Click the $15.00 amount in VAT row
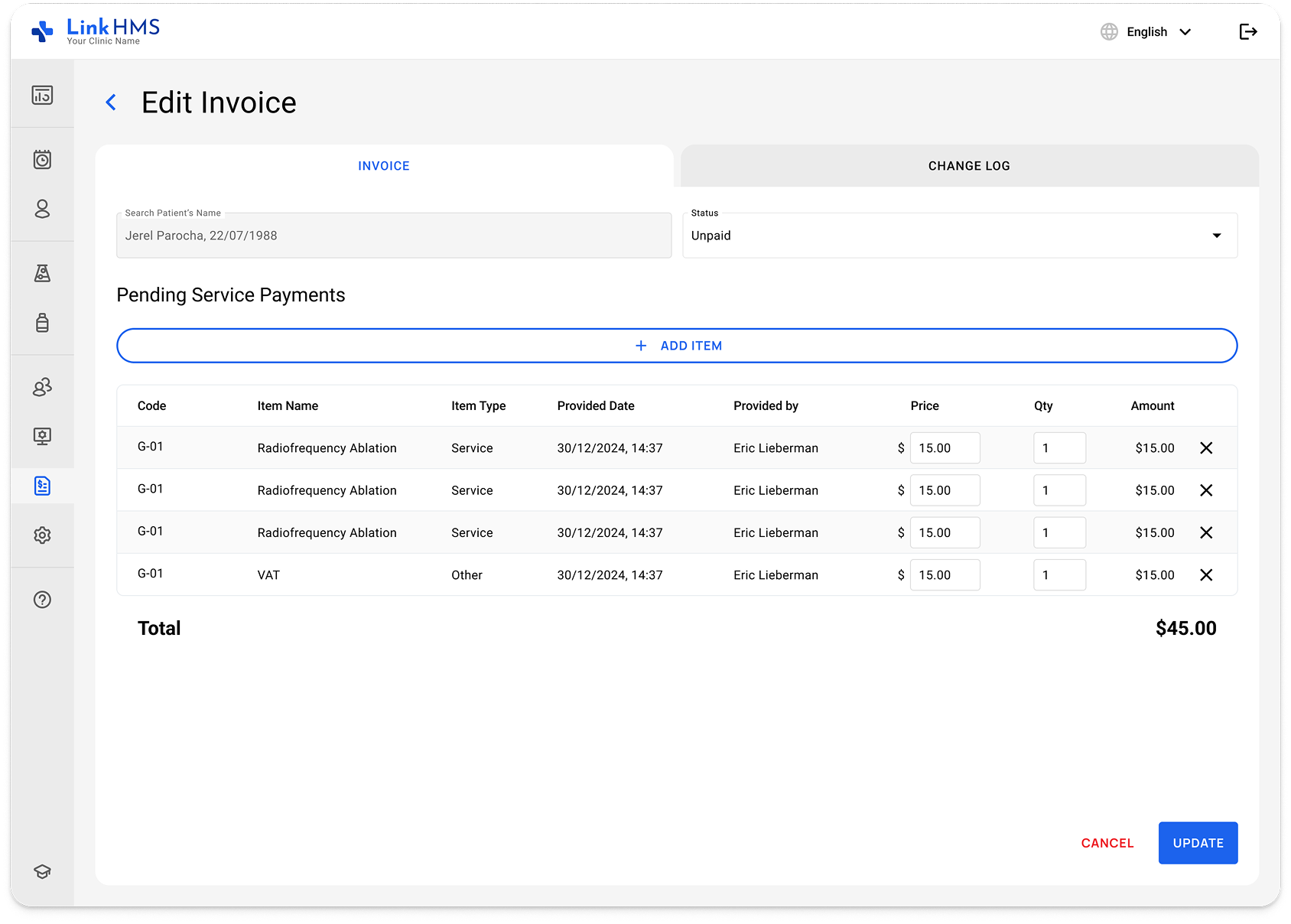1291x924 pixels. point(1155,575)
